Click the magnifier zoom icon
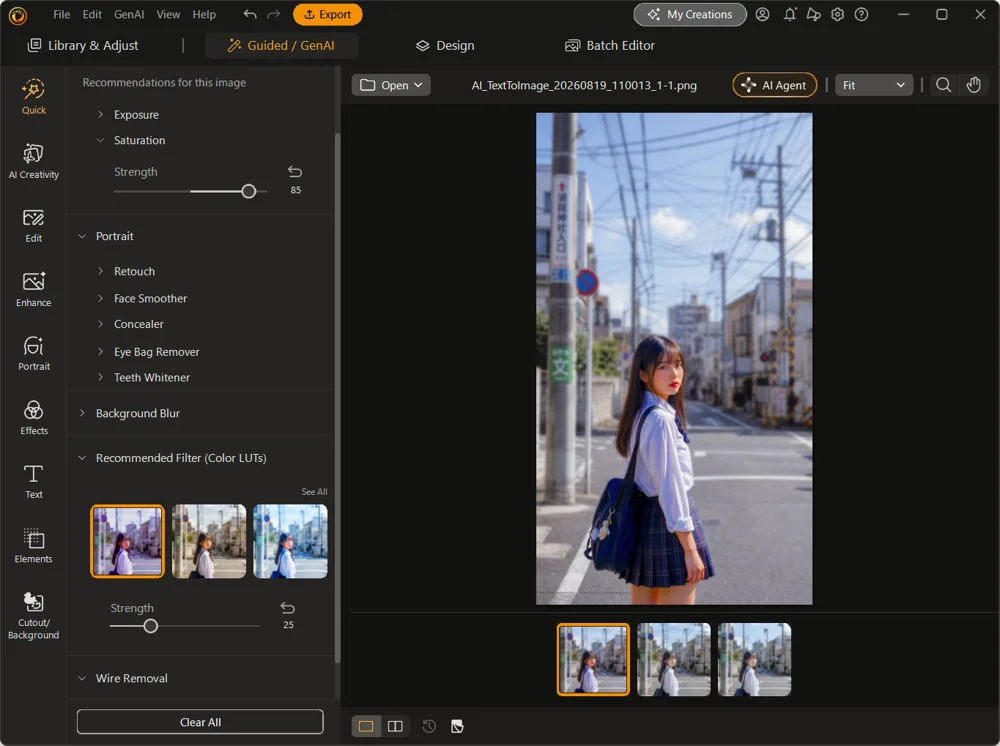This screenshot has width=1000, height=746. tap(943, 85)
